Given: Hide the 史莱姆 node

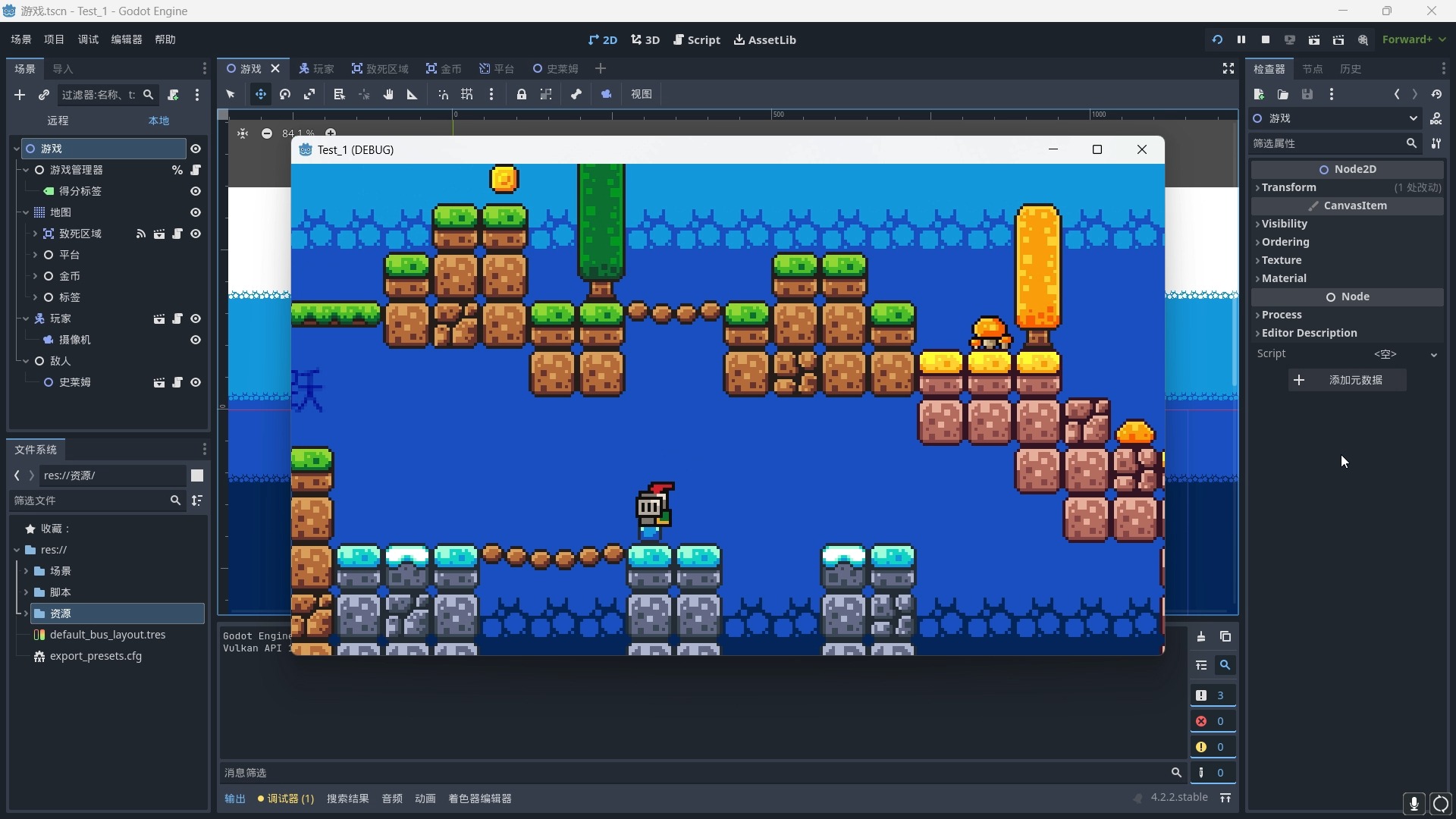Looking at the screenshot, I should tap(196, 382).
